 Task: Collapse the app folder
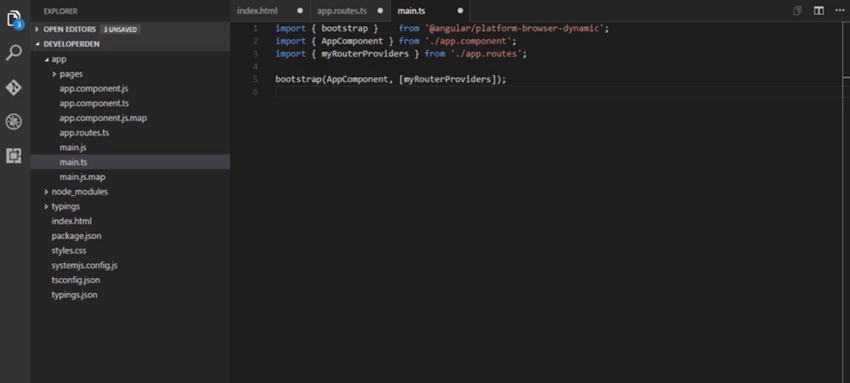click(x=59, y=59)
